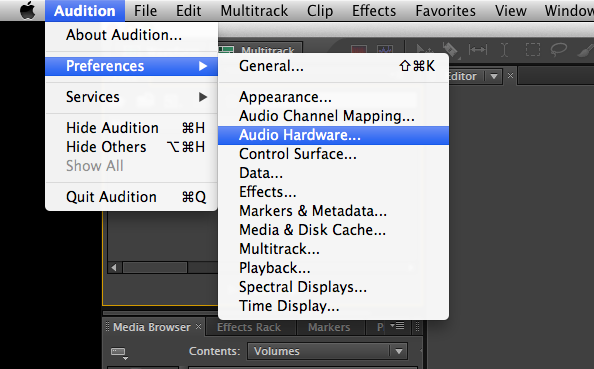Click the drive shortcuts icon in Media Browser

(x=119, y=353)
